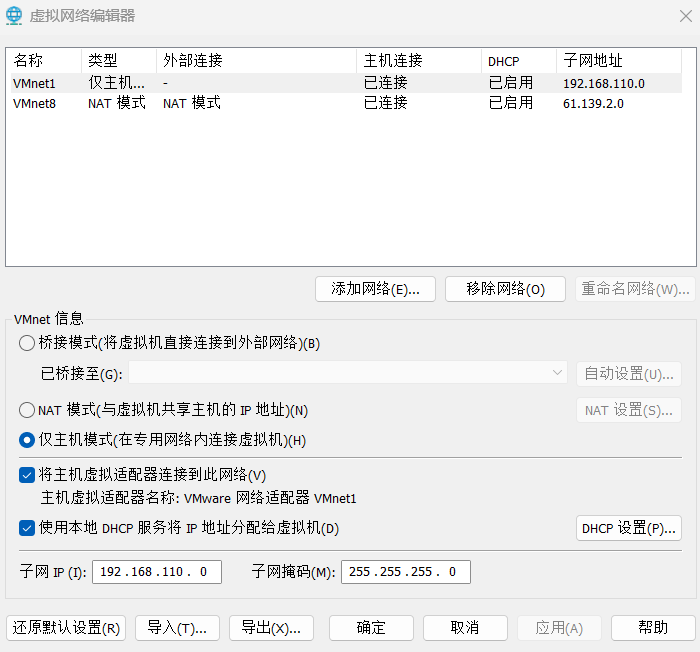Click subnet address 61.139.2.0 cell

coord(593,104)
